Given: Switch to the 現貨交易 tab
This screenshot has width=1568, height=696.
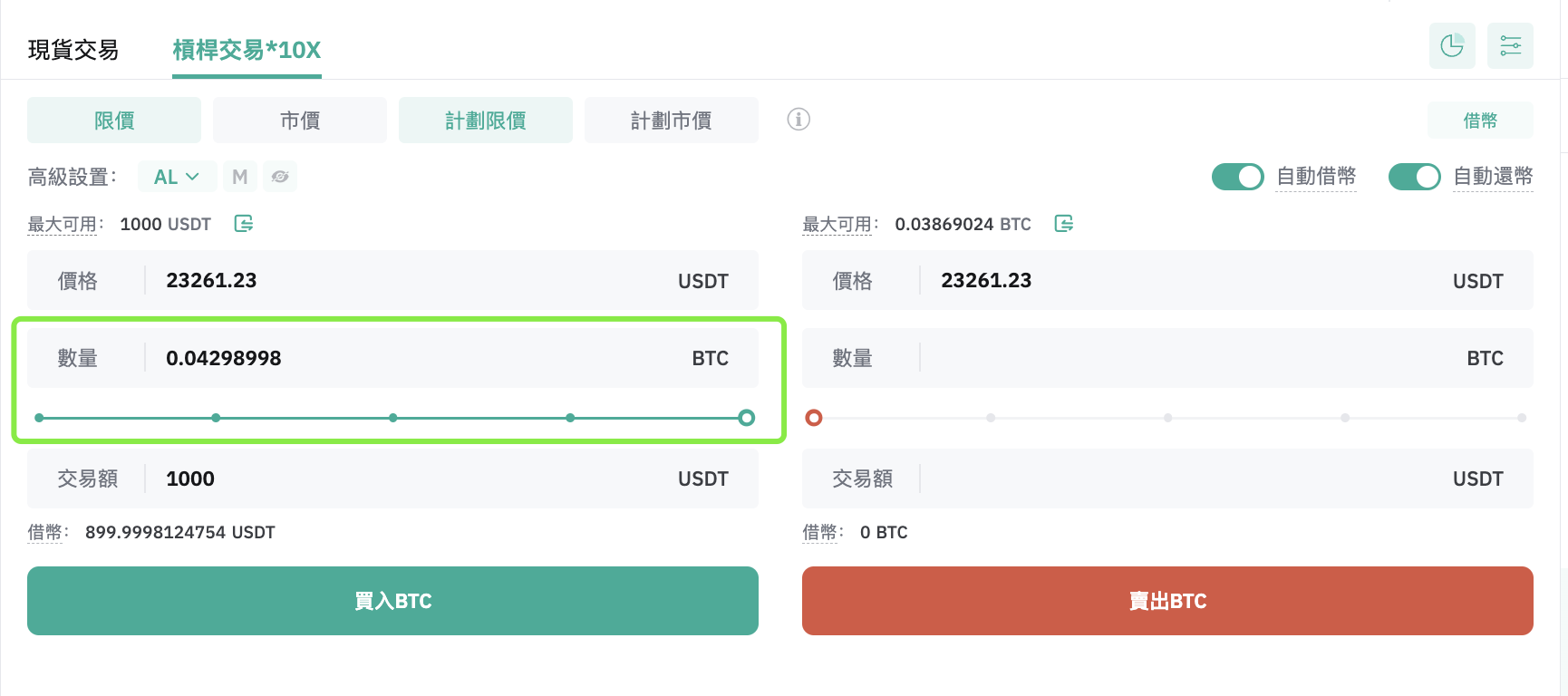Looking at the screenshot, I should click(x=73, y=50).
